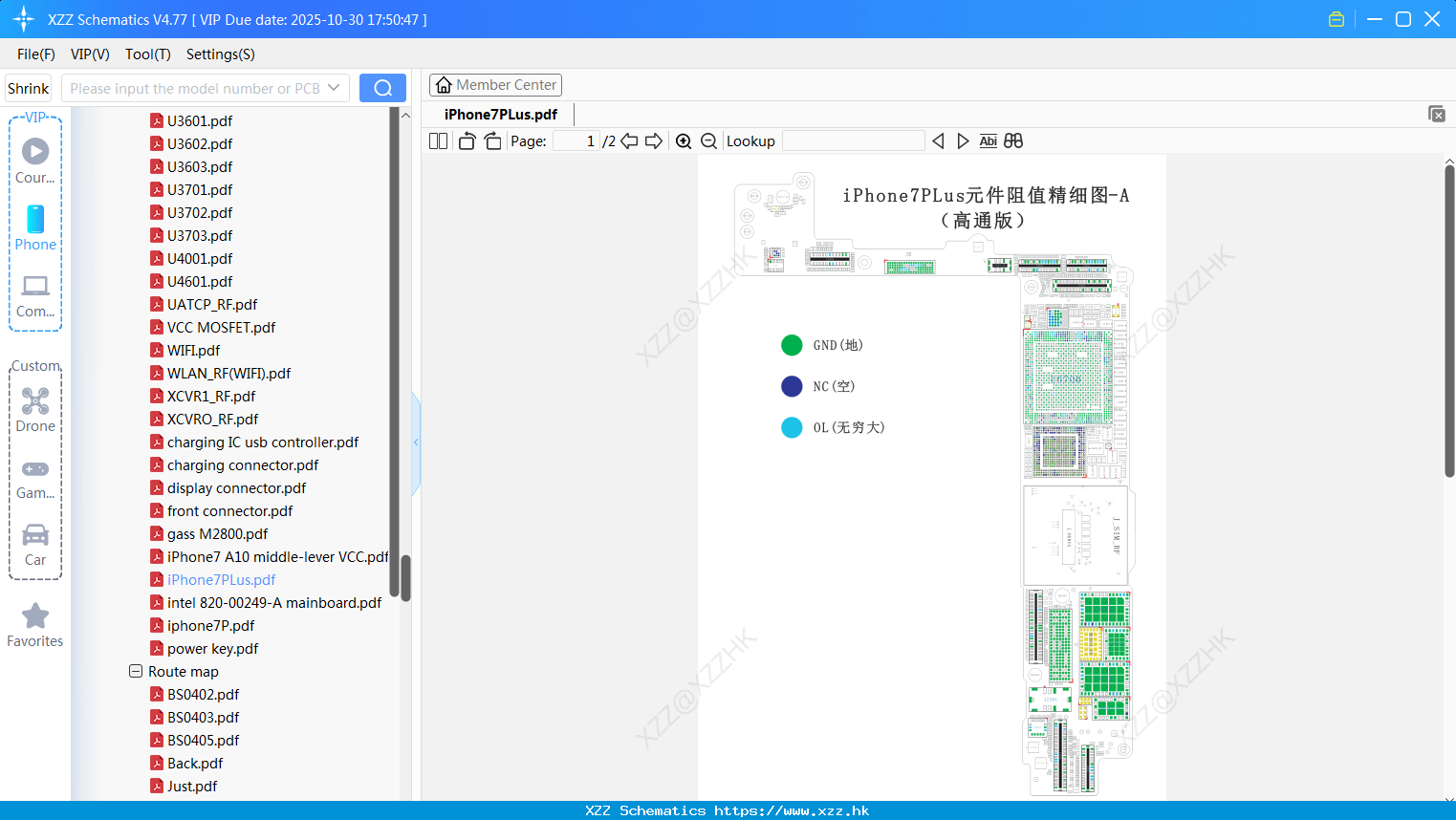Open BS0405.pdf
This screenshot has width=1456, height=820.
pyautogui.click(x=195, y=740)
